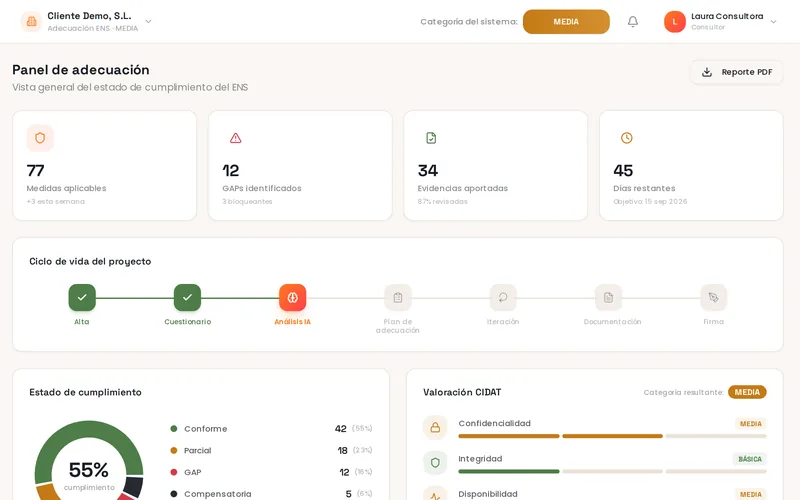
Task: Click the Confidencialidad MEDIA tag
Action: point(751,424)
